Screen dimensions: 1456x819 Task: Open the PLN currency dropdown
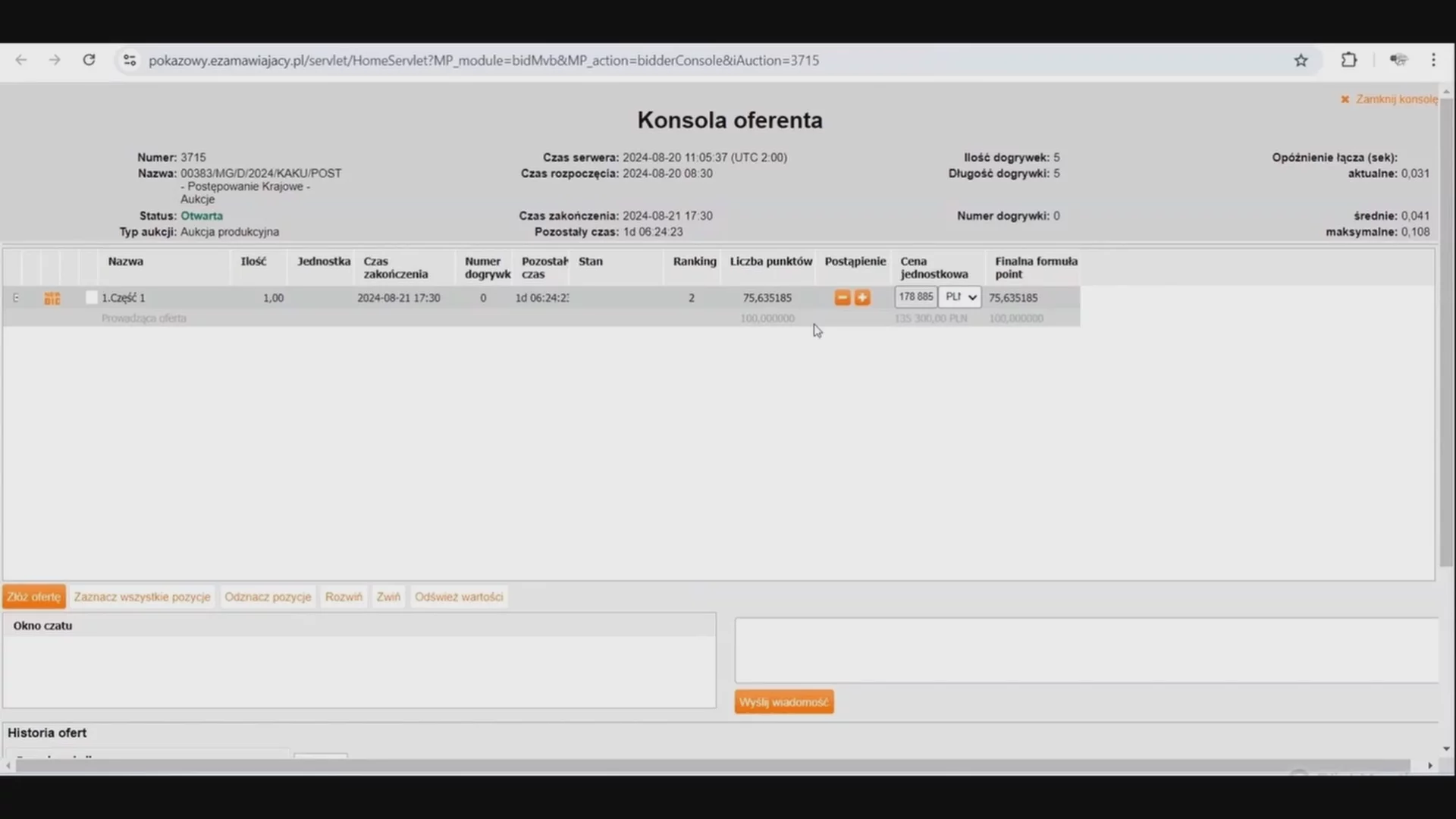coord(960,297)
